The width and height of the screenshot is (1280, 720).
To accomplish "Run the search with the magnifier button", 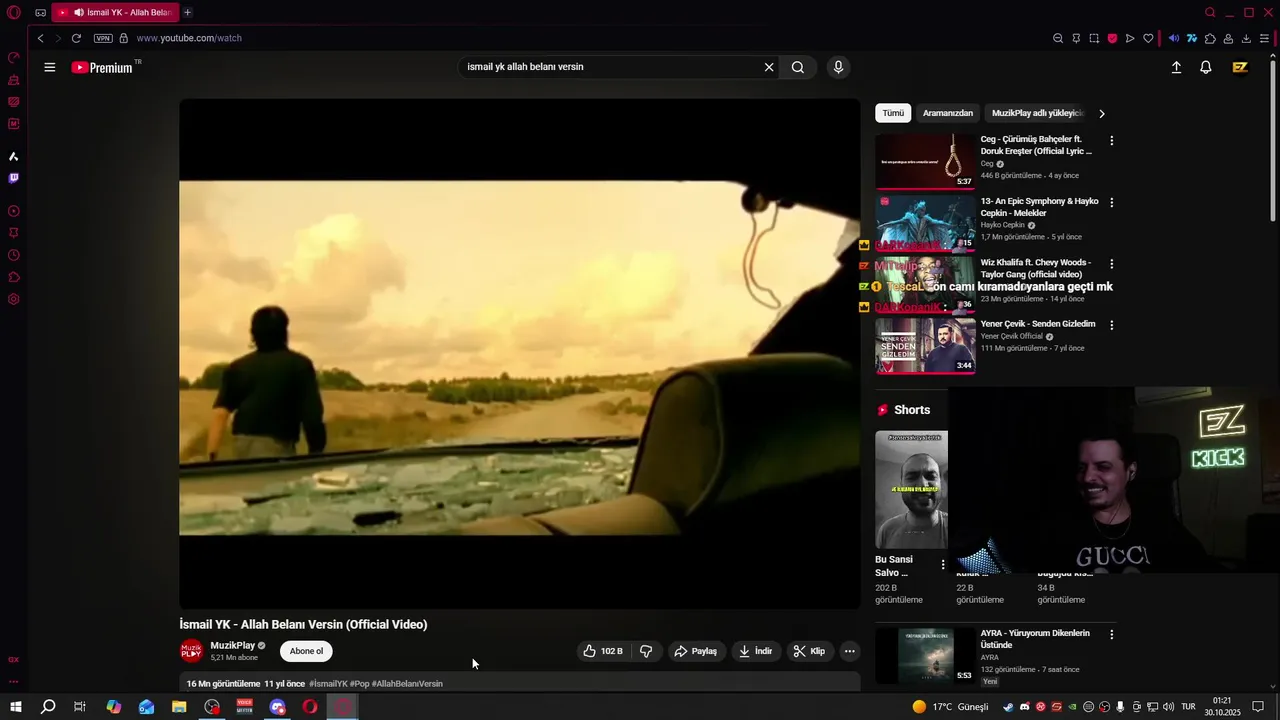I will (x=798, y=67).
